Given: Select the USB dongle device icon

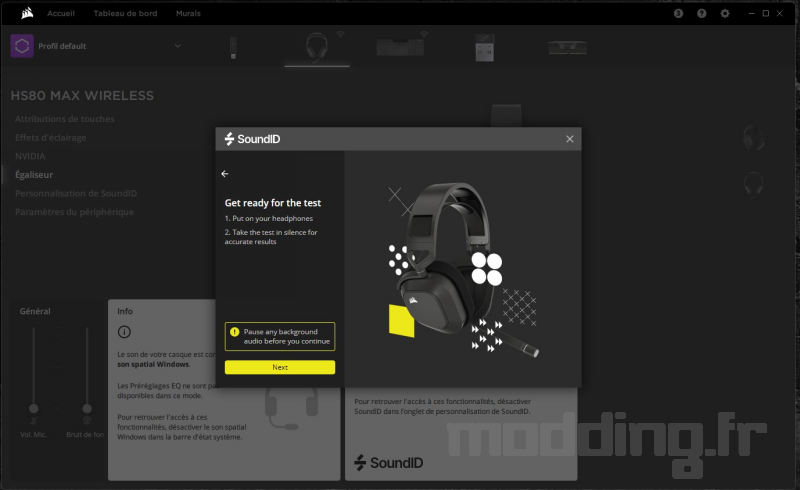Looking at the screenshot, I should (x=233, y=48).
